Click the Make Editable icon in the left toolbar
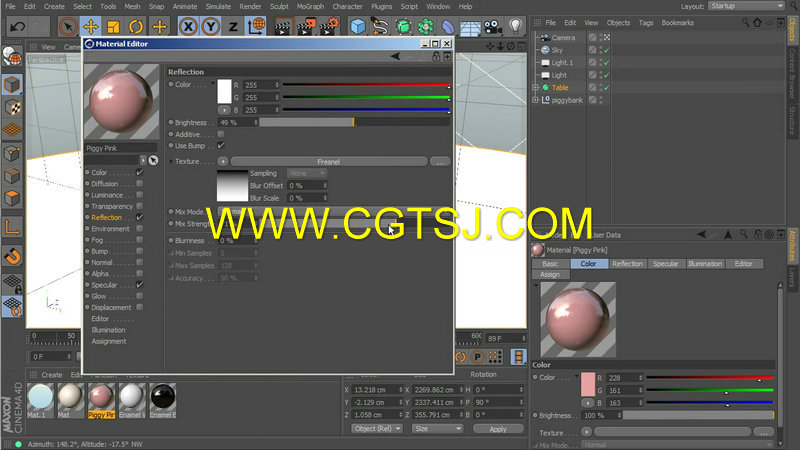This screenshot has width=800, height=450. point(12,57)
